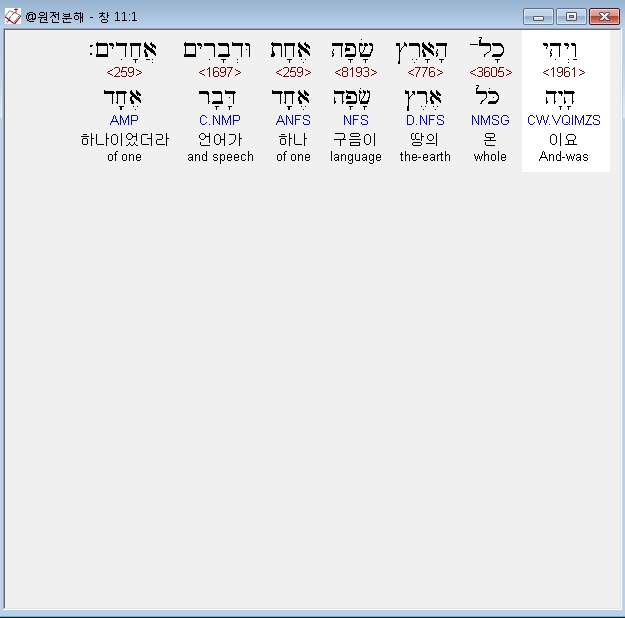
Task: Click the NMSG parsing code
Action: point(490,120)
